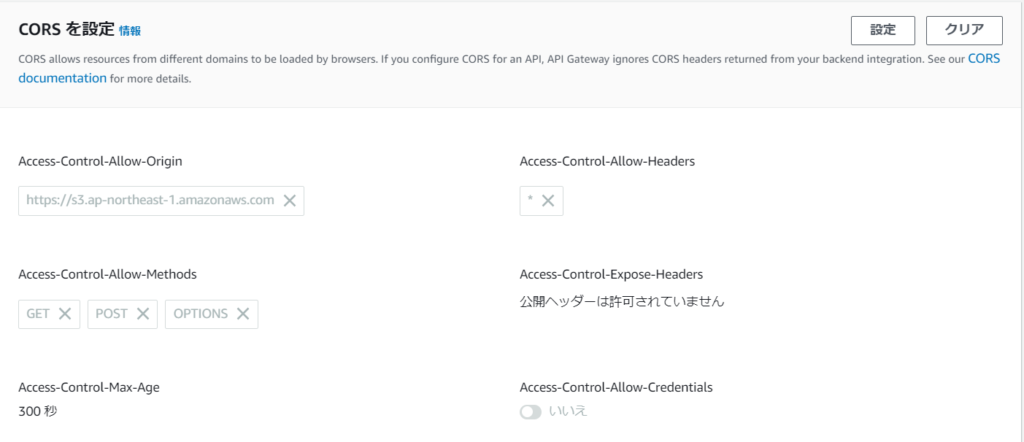Click the POST method label

112,313
